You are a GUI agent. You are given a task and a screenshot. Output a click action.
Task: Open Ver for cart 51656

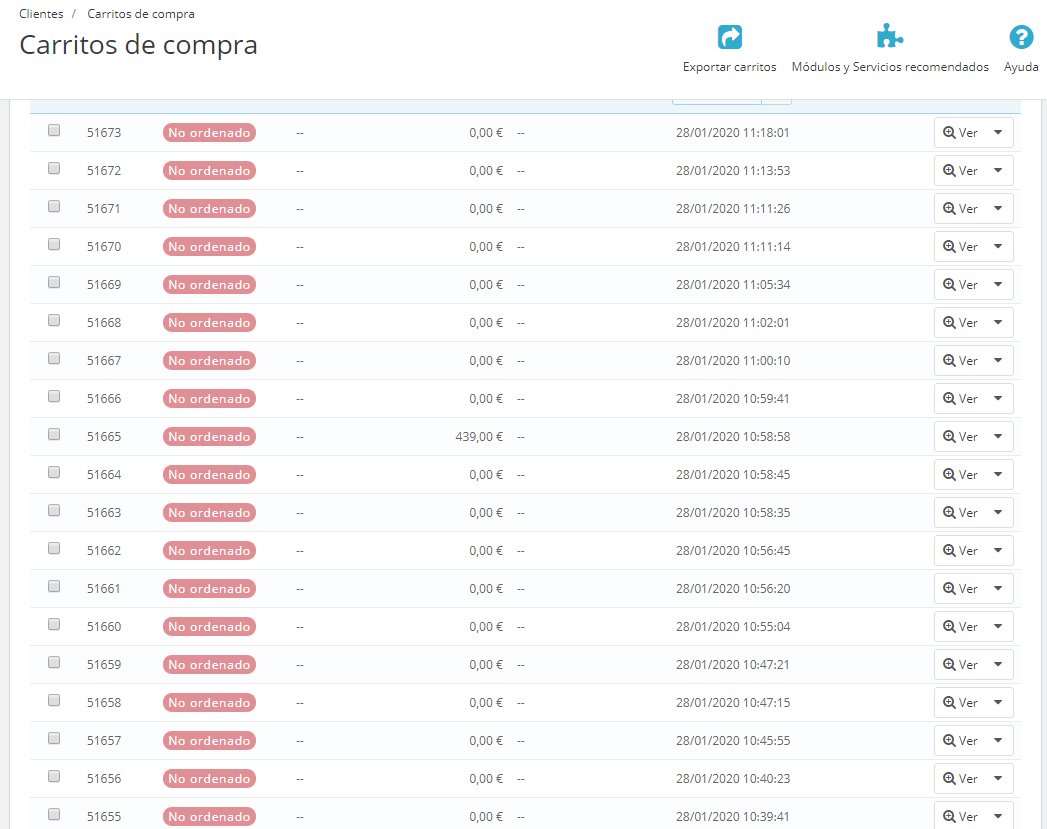pos(960,778)
